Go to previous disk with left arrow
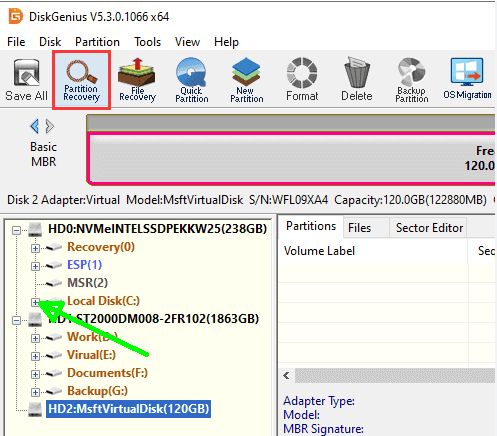This screenshot has width=497, height=436. click(35, 126)
